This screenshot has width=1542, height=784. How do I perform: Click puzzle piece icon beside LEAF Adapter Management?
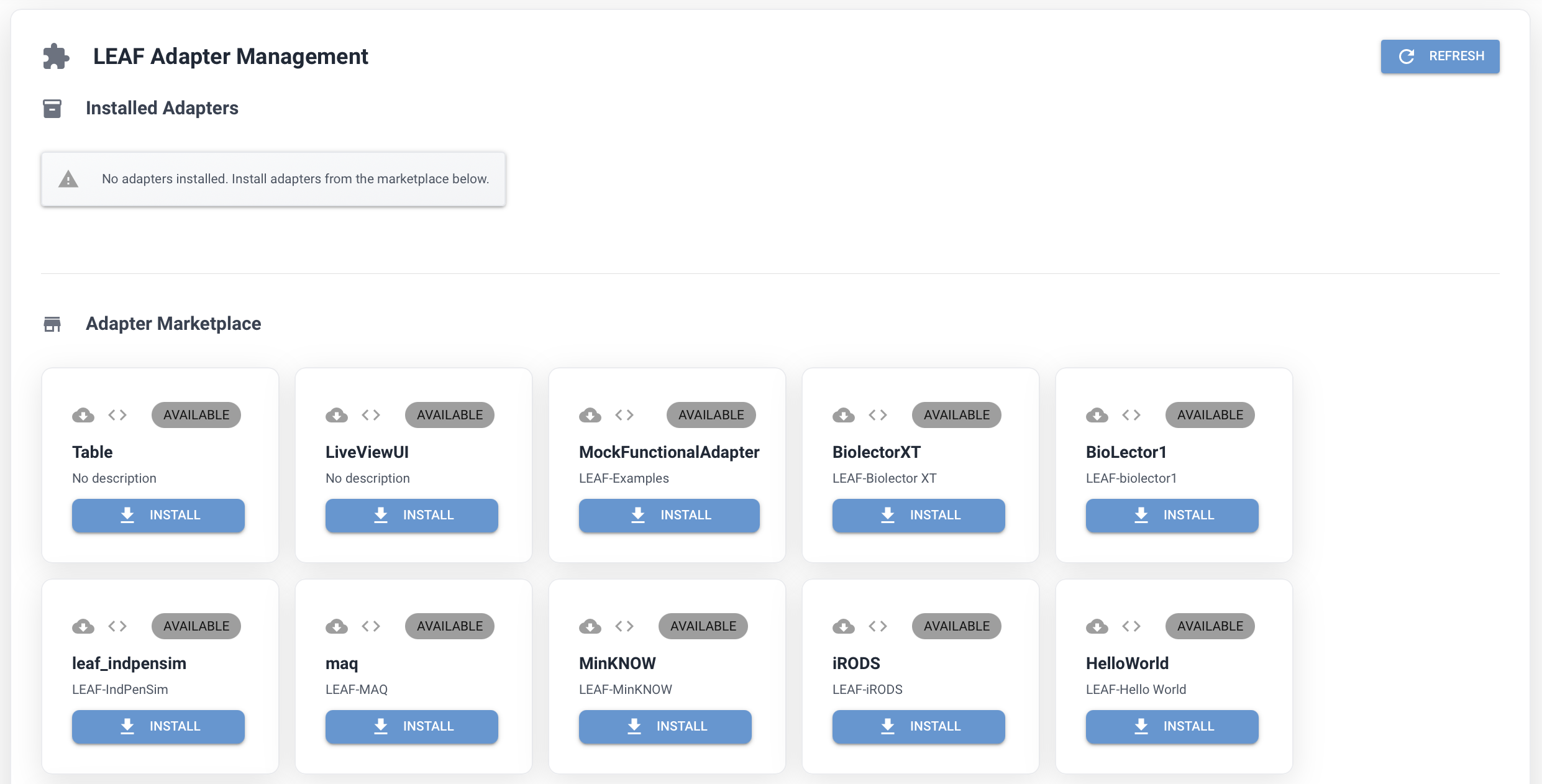click(56, 57)
